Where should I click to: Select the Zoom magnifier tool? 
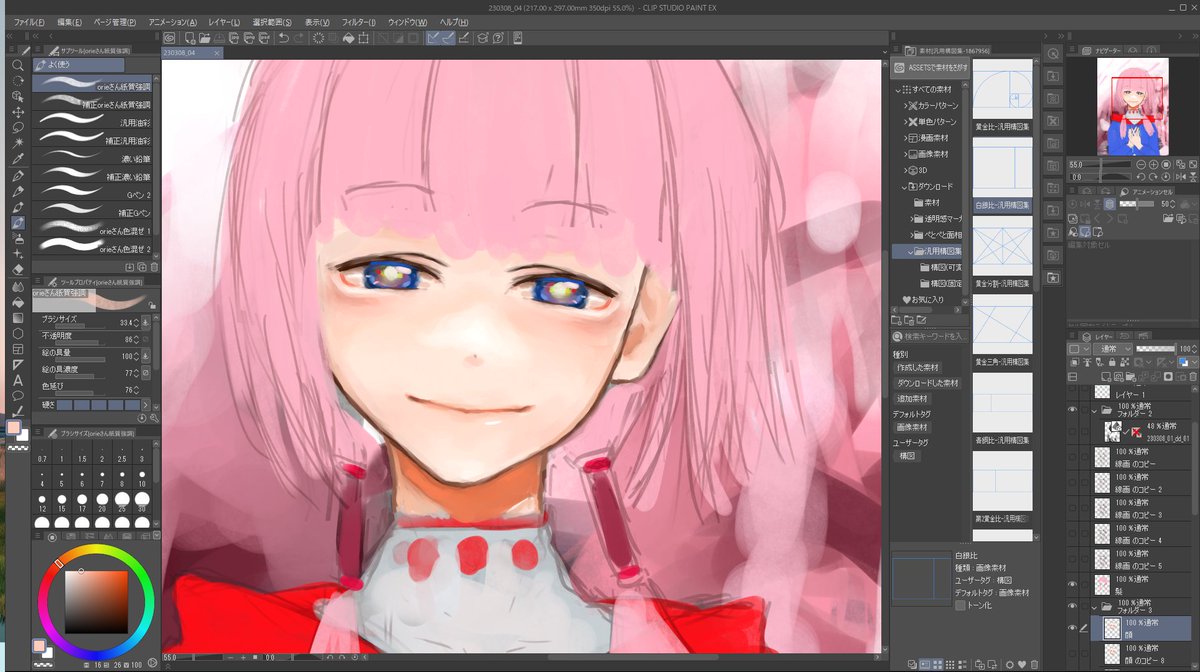[18, 65]
